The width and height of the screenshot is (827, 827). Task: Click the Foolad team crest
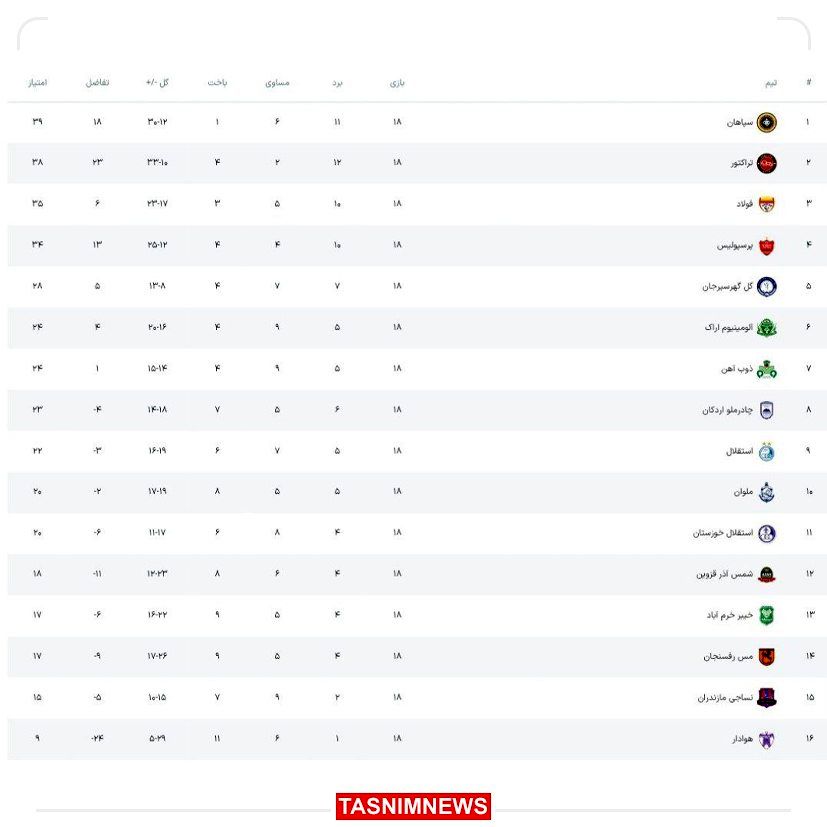tap(766, 204)
